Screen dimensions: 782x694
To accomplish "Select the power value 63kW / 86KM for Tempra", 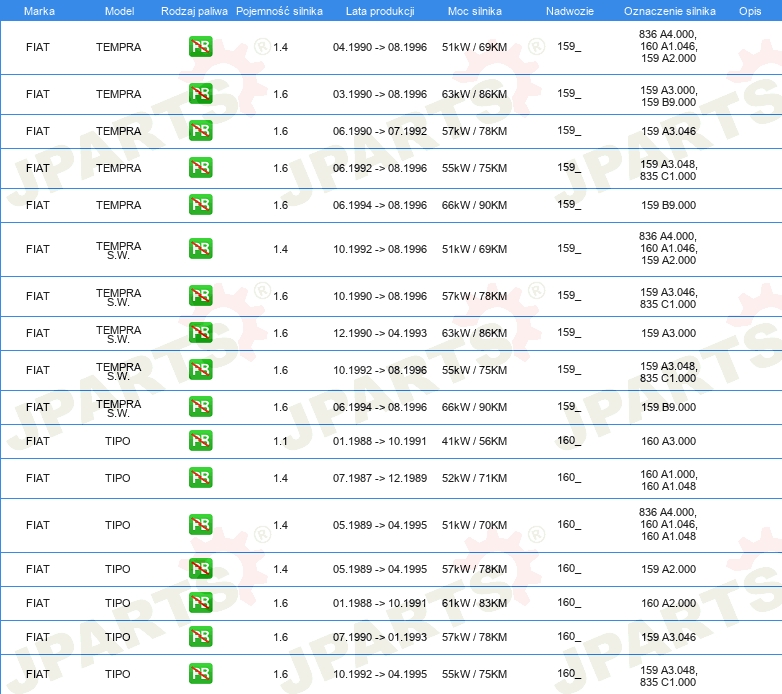I will tap(474, 94).
